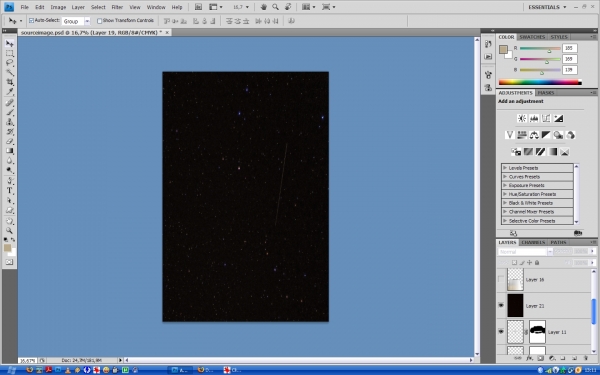
Task: Select the Eyedropper tool
Action: click(x=10, y=92)
